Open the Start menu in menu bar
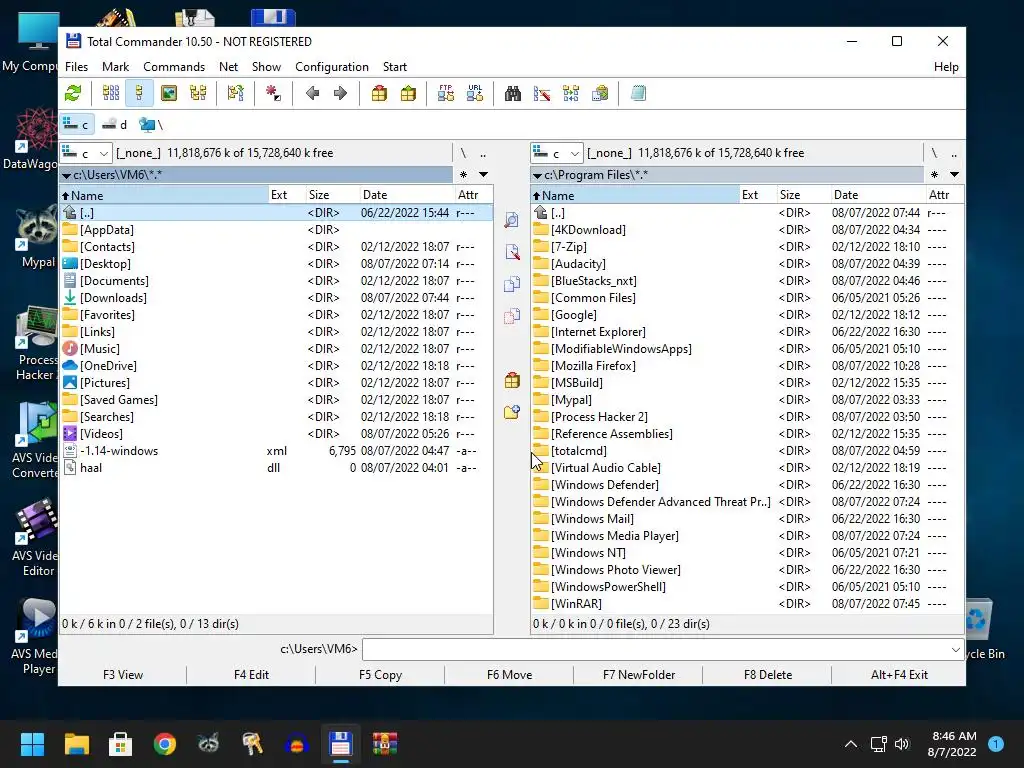The height and width of the screenshot is (768, 1024). [x=394, y=67]
